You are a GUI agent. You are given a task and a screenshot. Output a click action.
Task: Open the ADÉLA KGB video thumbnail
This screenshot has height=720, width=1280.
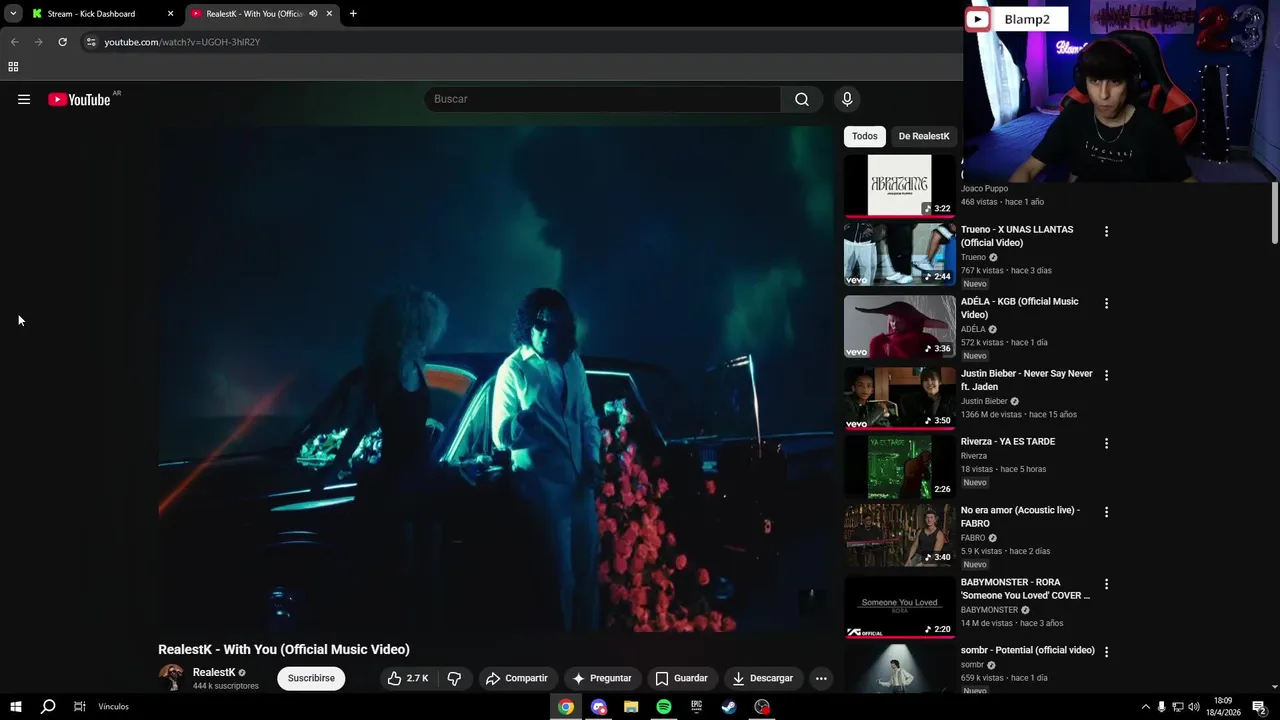coord(899,326)
